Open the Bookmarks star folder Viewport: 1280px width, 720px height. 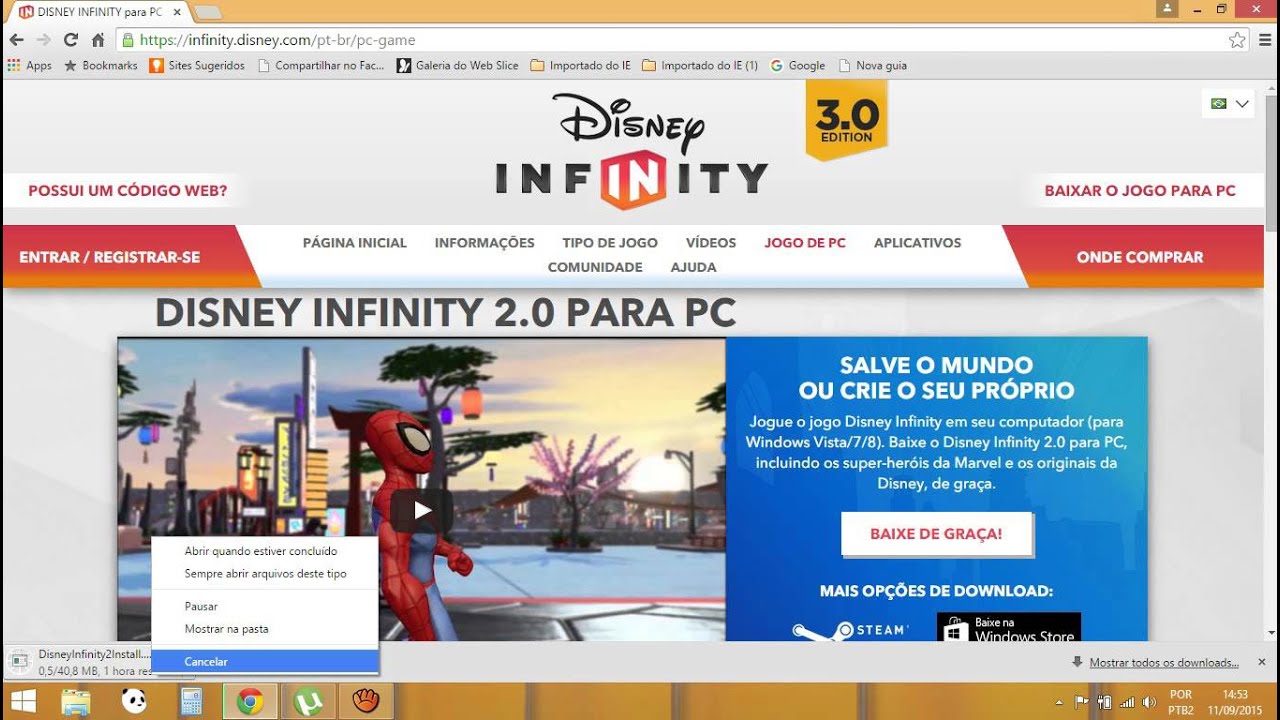(x=100, y=65)
